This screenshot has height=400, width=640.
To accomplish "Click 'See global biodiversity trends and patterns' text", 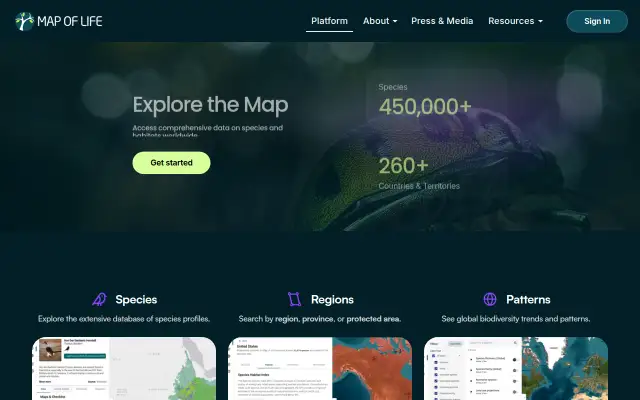I will 516,319.
